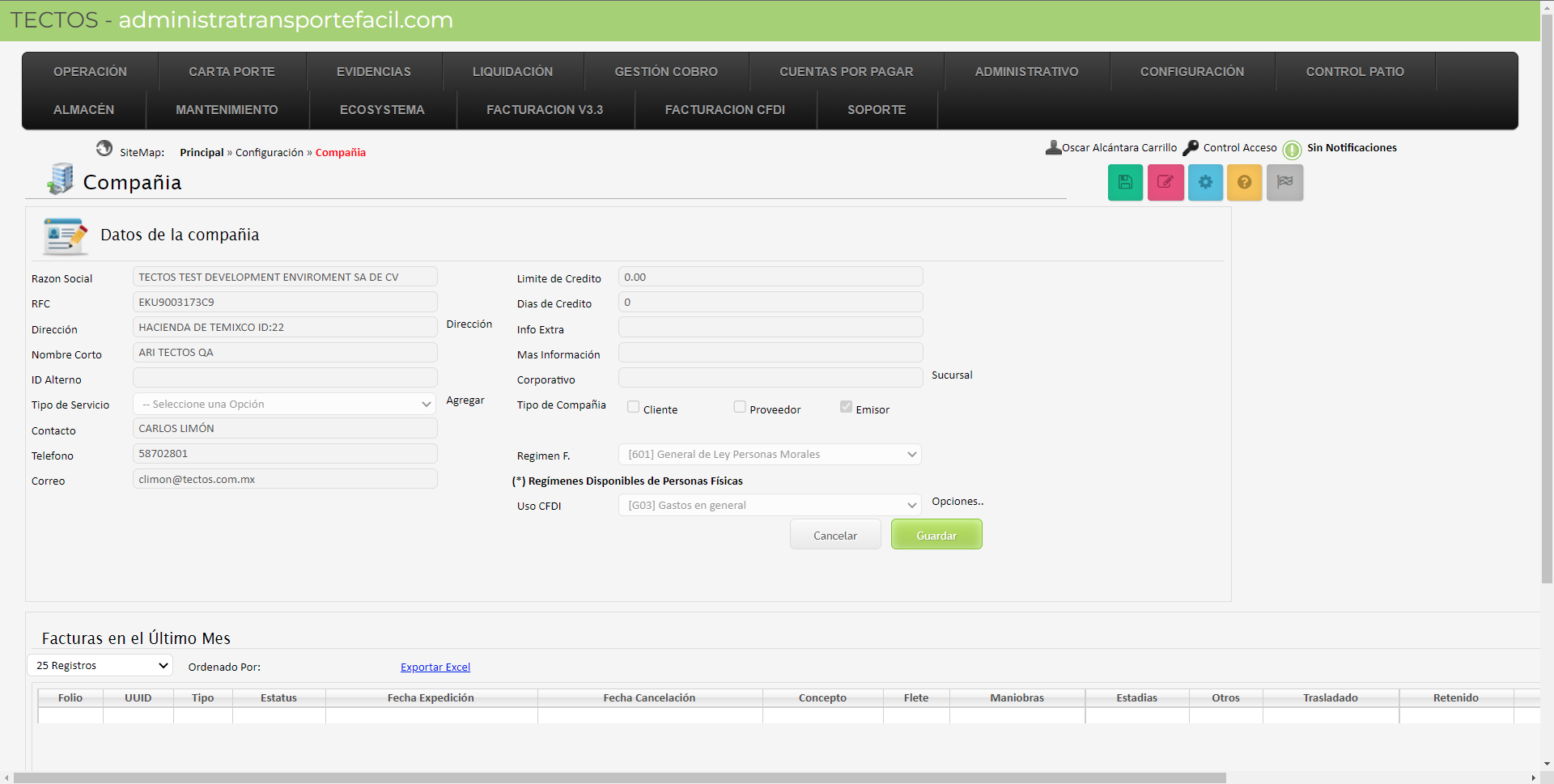Viewport: 1554px width, 784px height.
Task: Open the FACTURACION CFDI menu
Action: (x=724, y=110)
